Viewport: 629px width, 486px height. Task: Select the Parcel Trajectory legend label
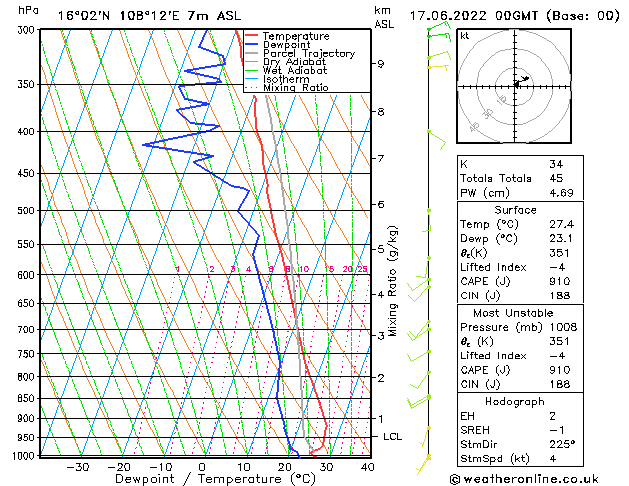click(309, 53)
